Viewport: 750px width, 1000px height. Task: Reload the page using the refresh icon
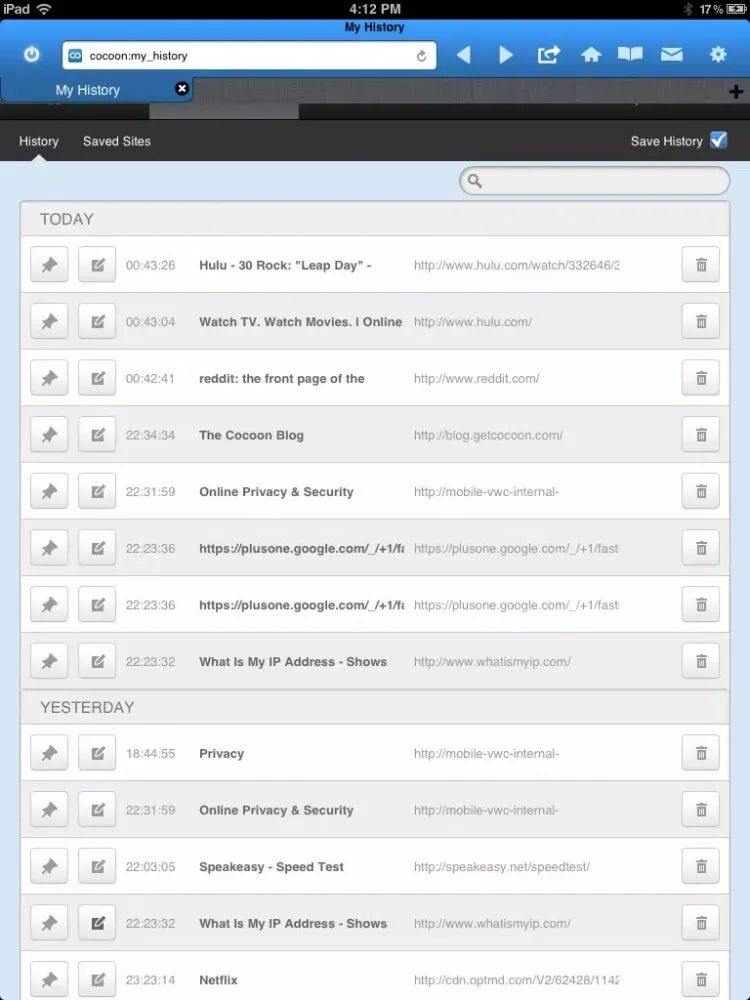point(422,56)
